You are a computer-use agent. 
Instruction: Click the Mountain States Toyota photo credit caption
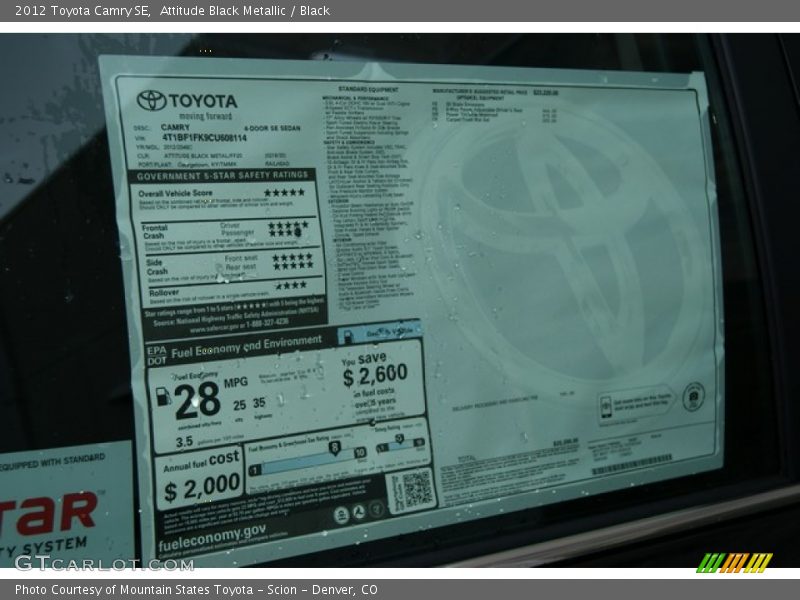coord(196,590)
